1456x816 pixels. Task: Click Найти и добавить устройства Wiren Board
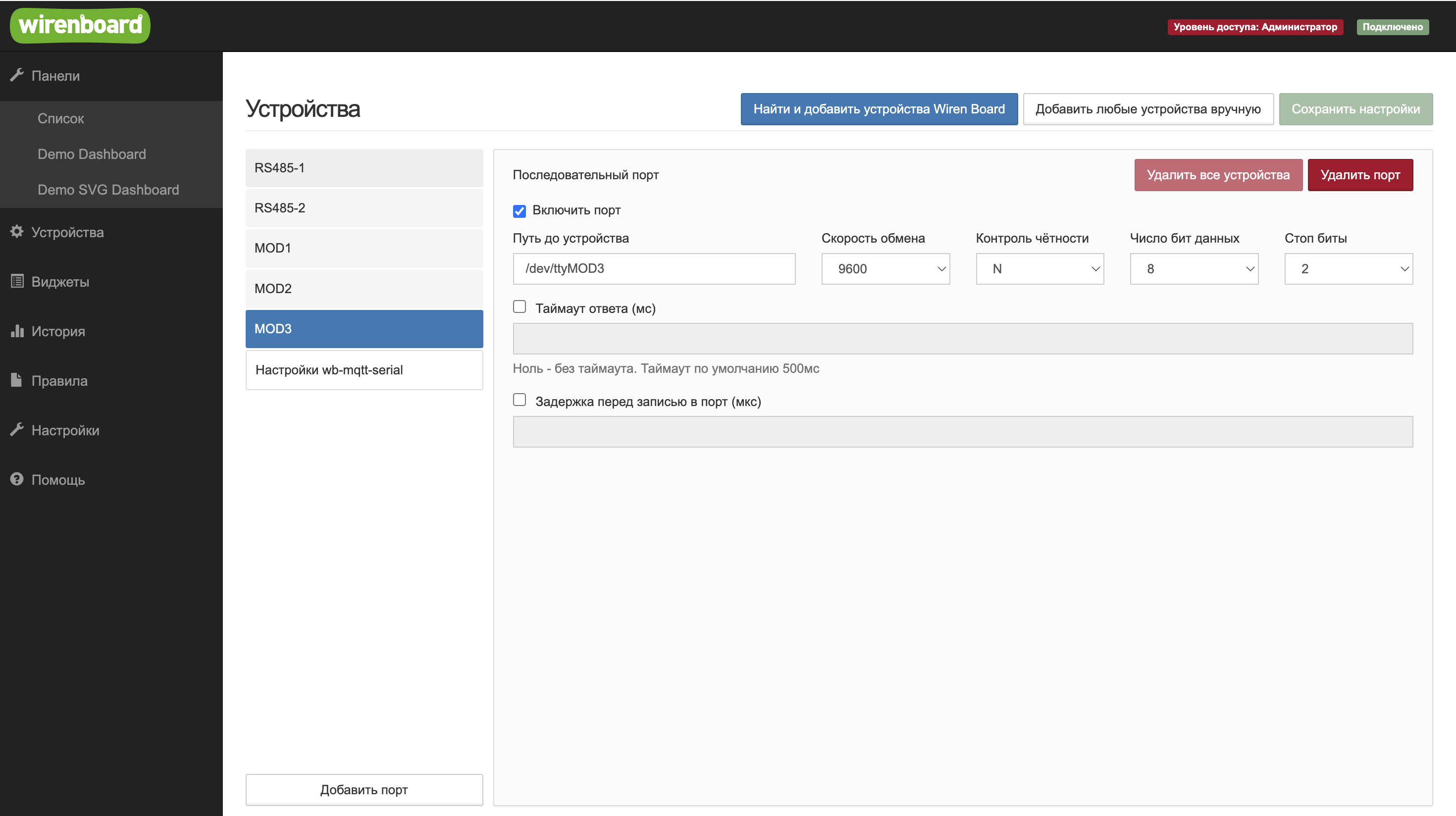[879, 109]
